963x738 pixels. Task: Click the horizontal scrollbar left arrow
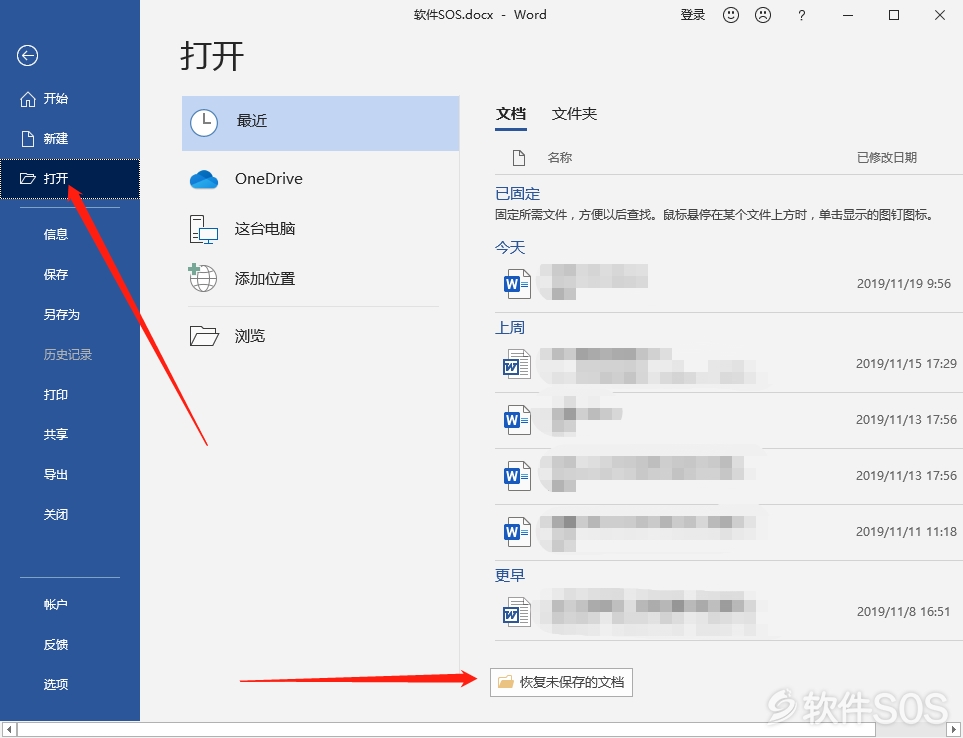point(8,729)
